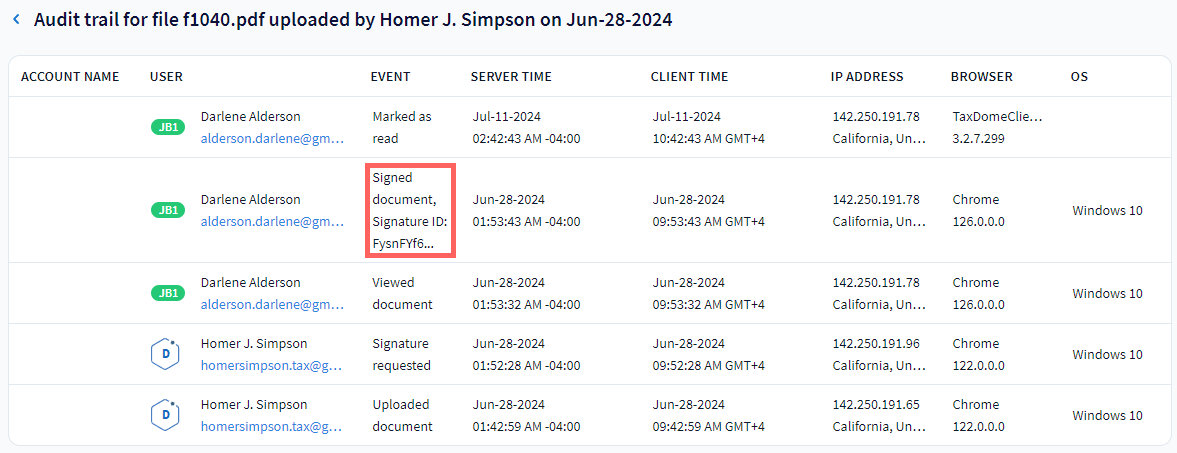Click JB1 badge in Marked as read row
Image resolution: width=1177 pixels, height=453 pixels.
(x=167, y=127)
